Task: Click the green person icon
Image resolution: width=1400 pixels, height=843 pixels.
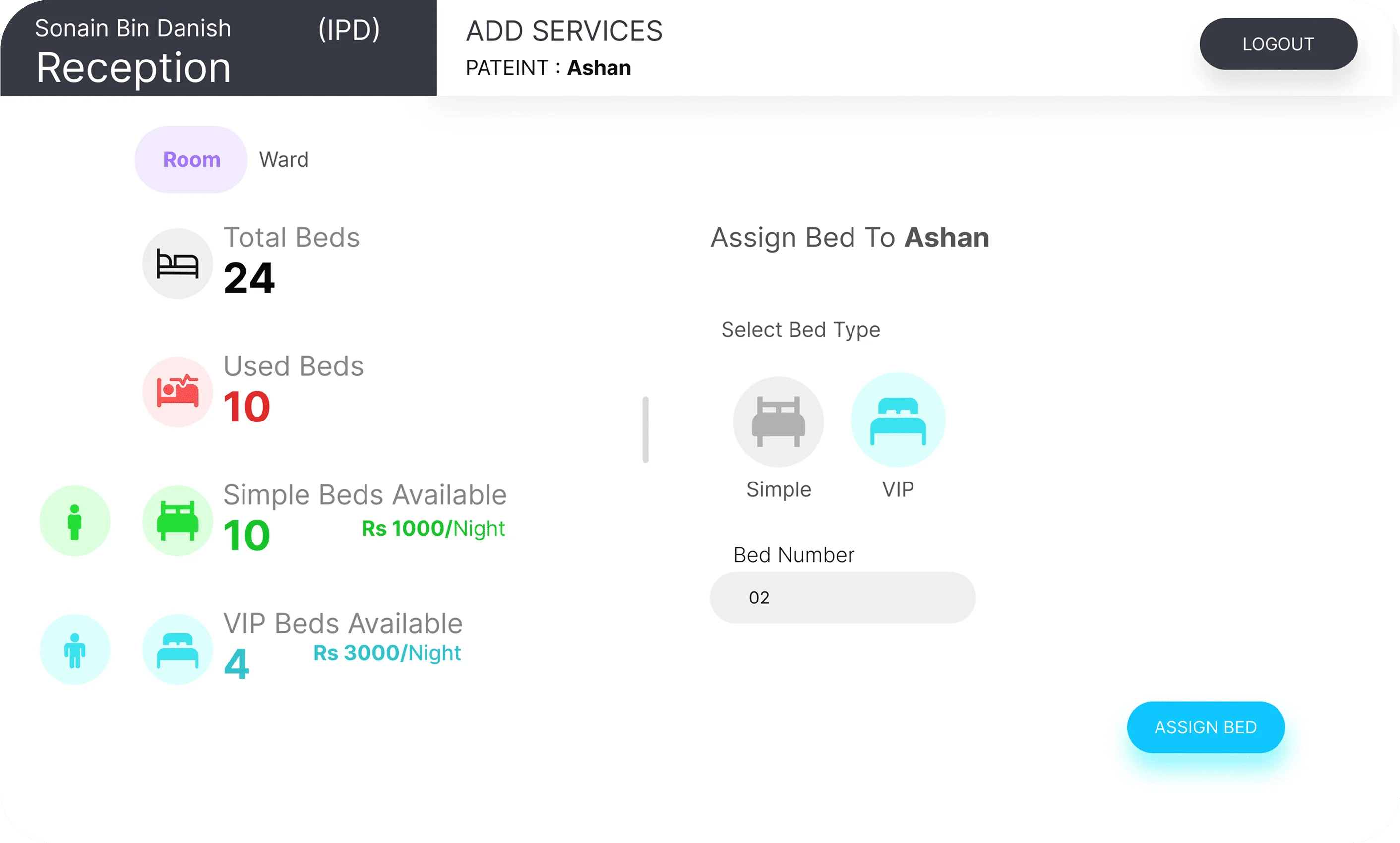Action: 74,521
